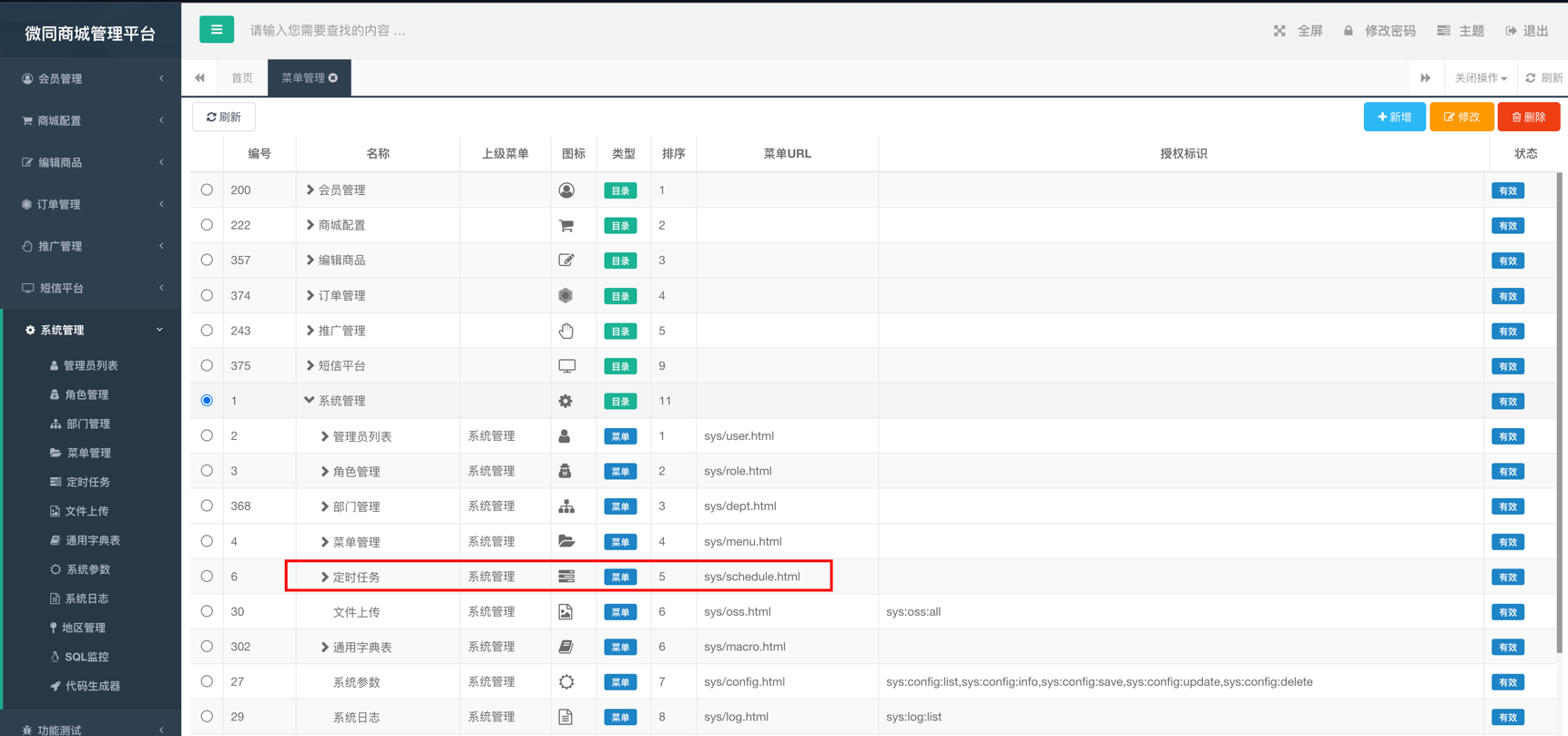The width and height of the screenshot is (1568, 736).
Task: Expand 订单管理 in the sidebar
Action: [x=91, y=204]
